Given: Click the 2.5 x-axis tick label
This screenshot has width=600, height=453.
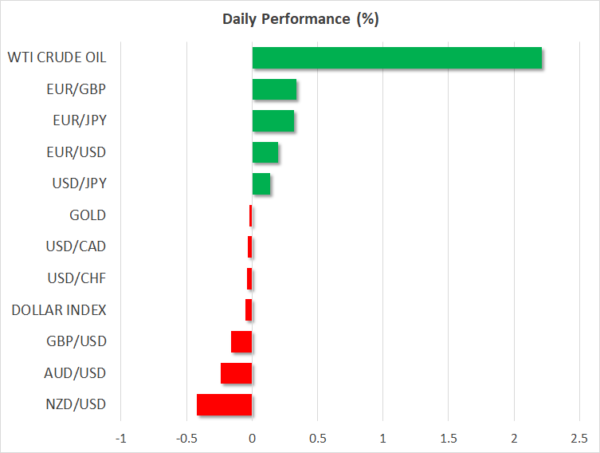Looking at the screenshot, I should (x=579, y=438).
